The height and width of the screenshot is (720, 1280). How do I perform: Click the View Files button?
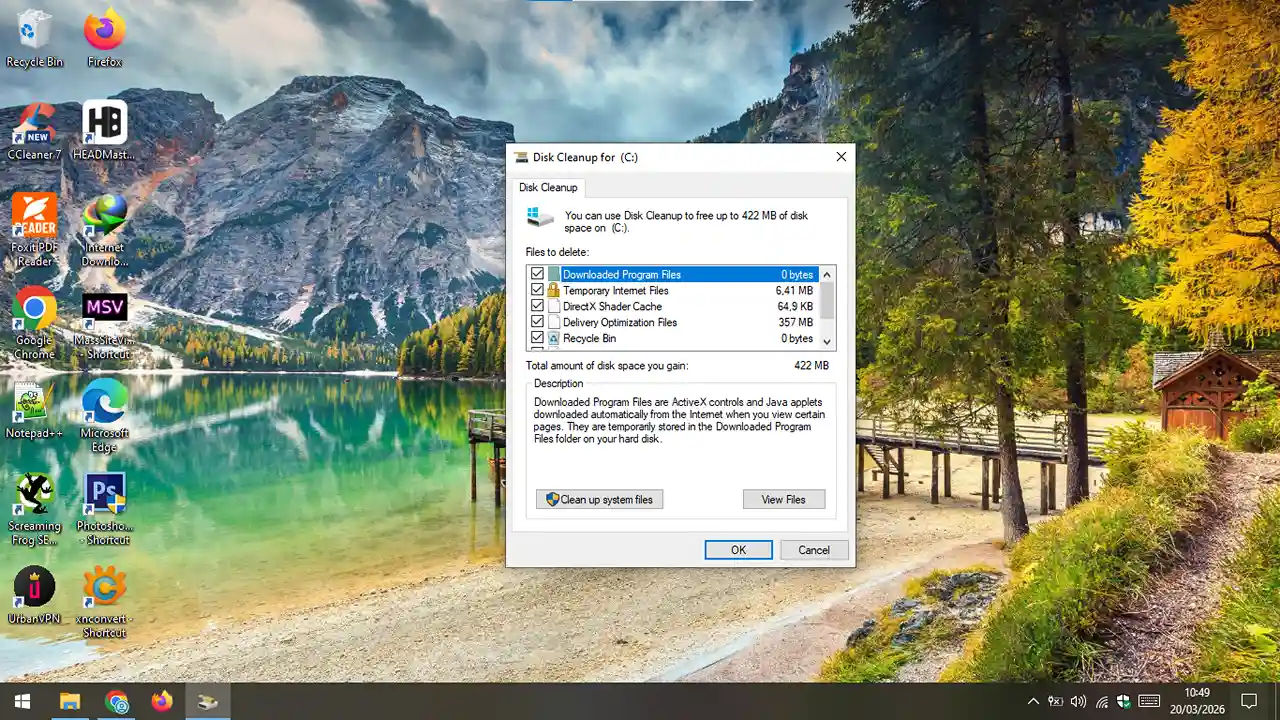tap(784, 499)
